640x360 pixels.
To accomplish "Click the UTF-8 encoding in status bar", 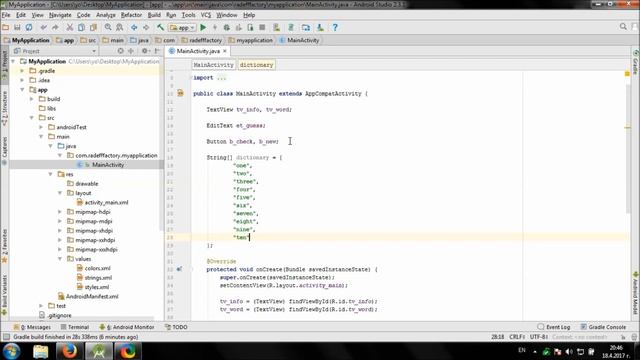I will click(x=539, y=337).
